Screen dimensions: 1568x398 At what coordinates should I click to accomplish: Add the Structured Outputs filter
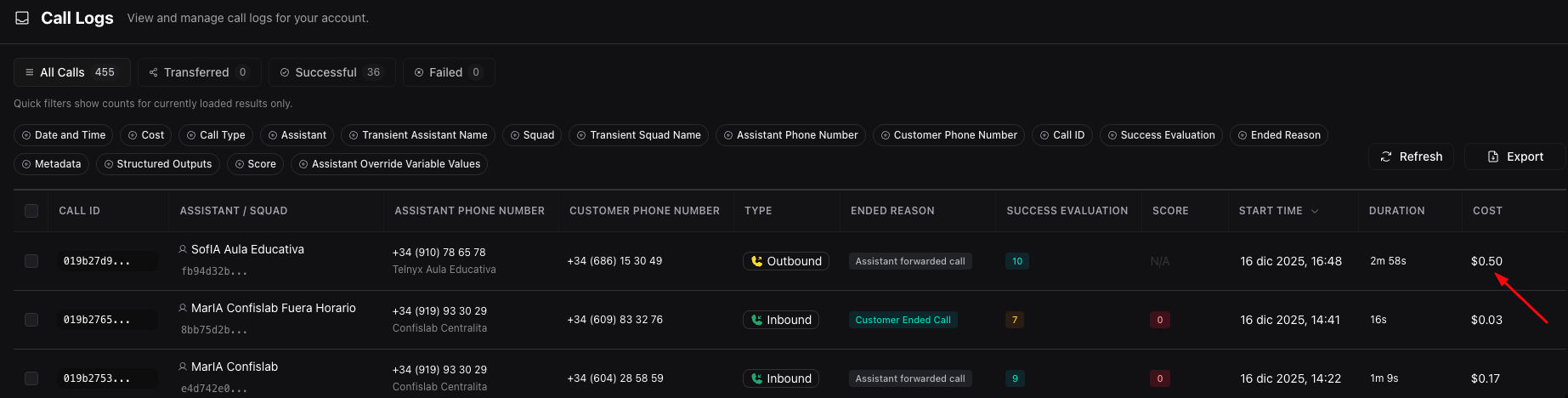coord(157,164)
